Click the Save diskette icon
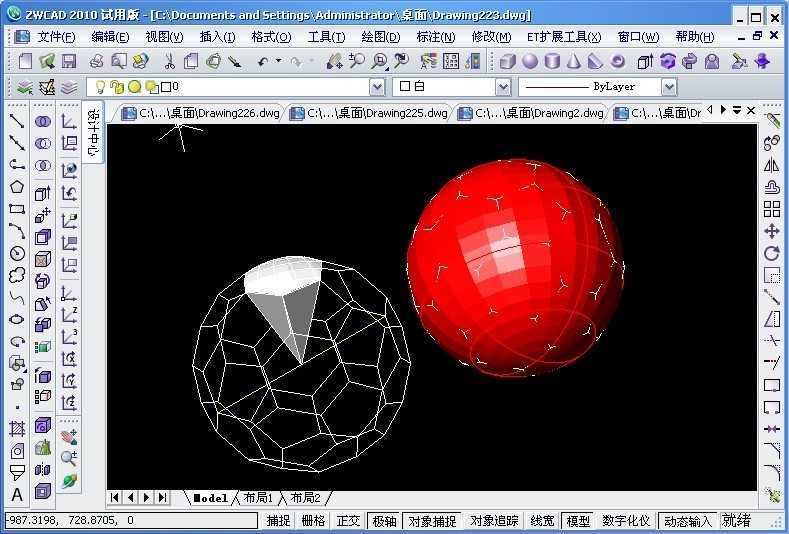789x534 pixels. (x=69, y=61)
